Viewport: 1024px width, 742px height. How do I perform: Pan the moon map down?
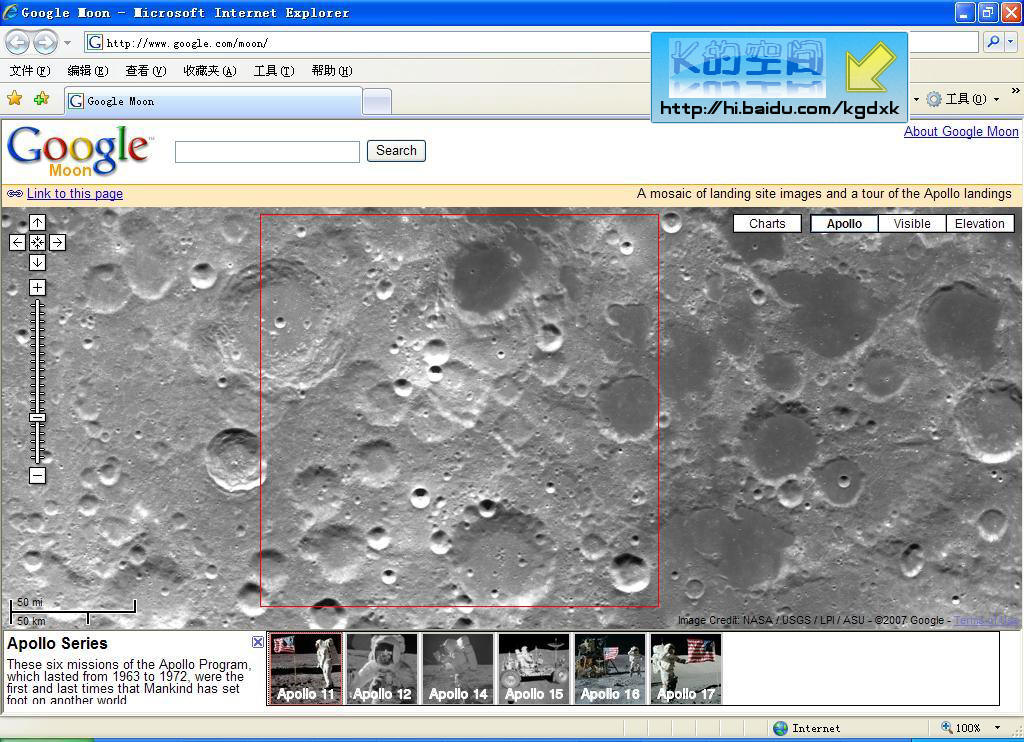coord(37,262)
